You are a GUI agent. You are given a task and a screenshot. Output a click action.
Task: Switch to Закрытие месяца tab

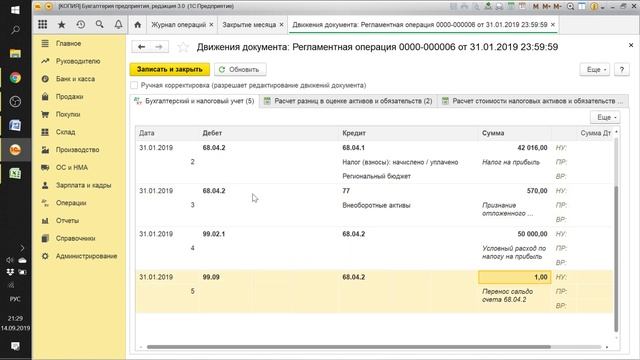pos(249,24)
